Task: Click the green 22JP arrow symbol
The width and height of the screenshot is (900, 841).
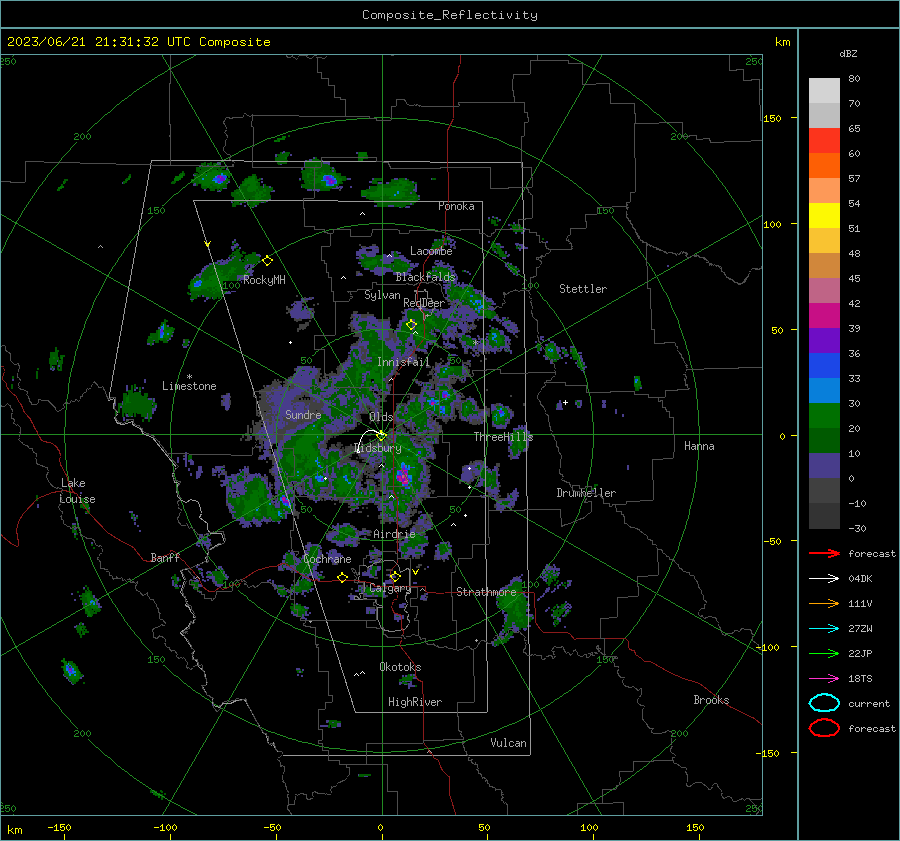Action: (824, 653)
